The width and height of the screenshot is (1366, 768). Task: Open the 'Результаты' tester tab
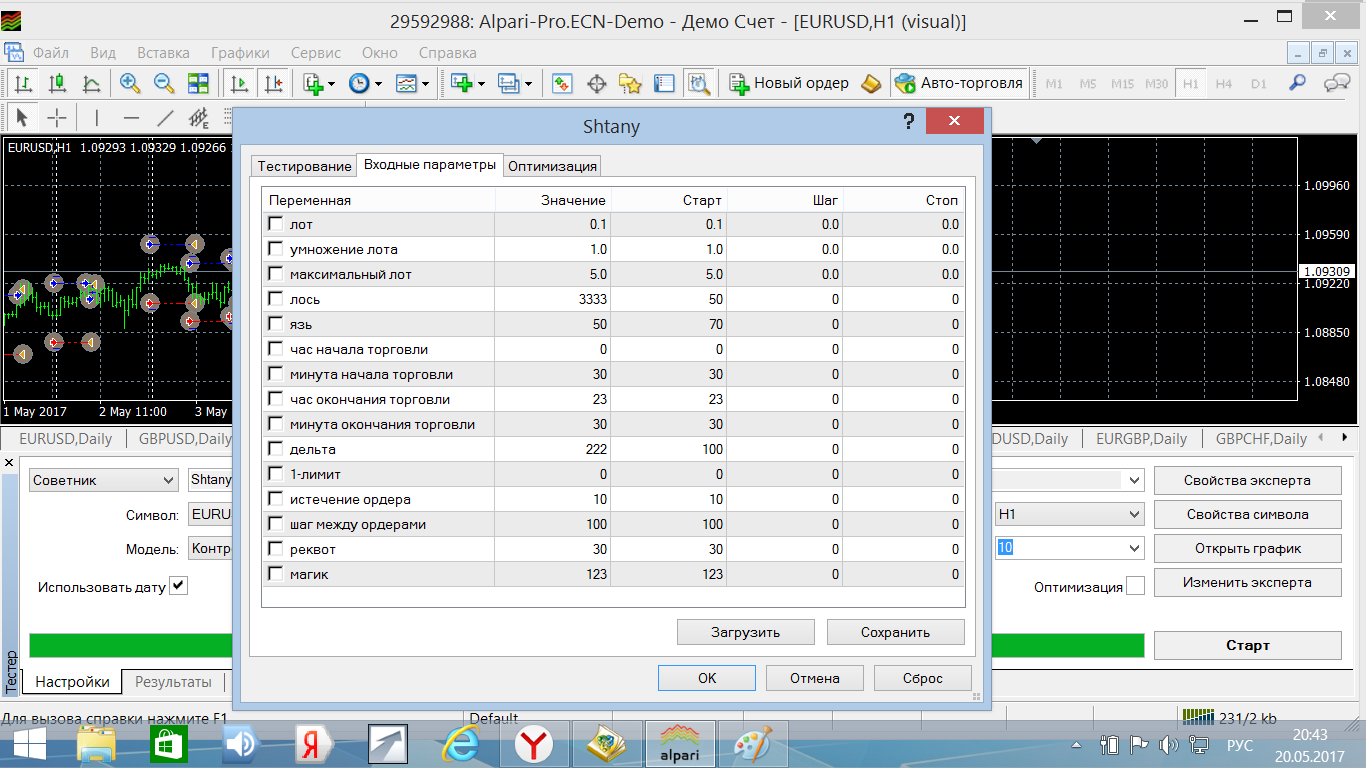[x=173, y=682]
